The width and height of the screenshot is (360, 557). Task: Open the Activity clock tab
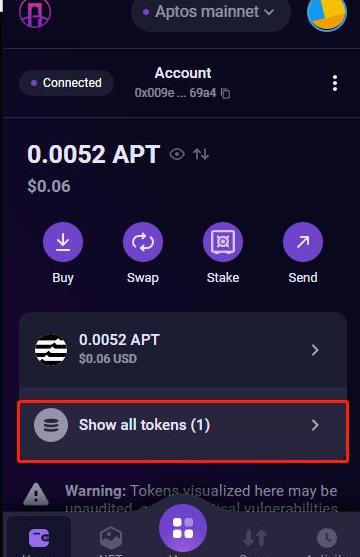[x=327, y=539]
